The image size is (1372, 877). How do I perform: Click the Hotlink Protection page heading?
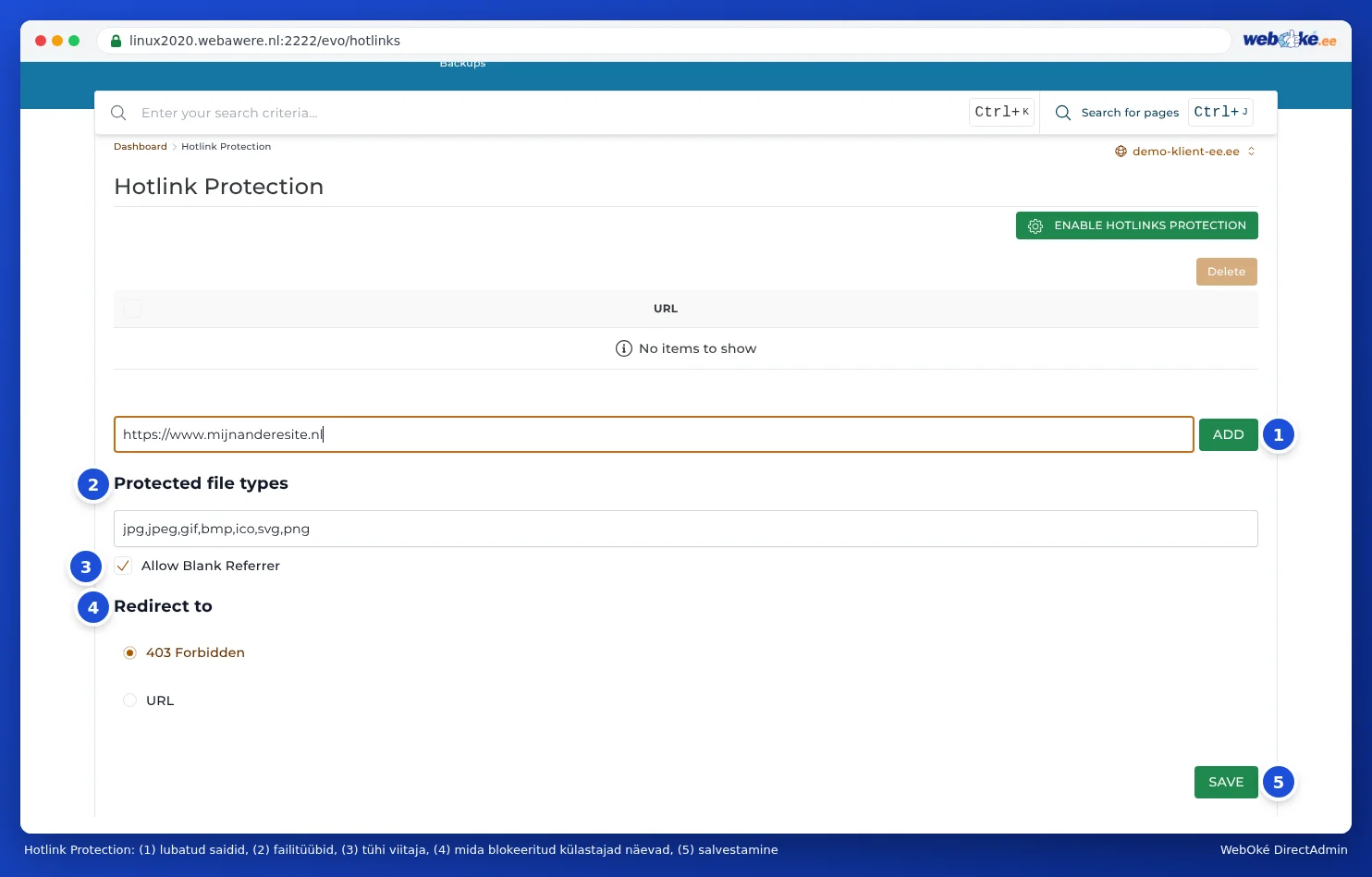(219, 187)
